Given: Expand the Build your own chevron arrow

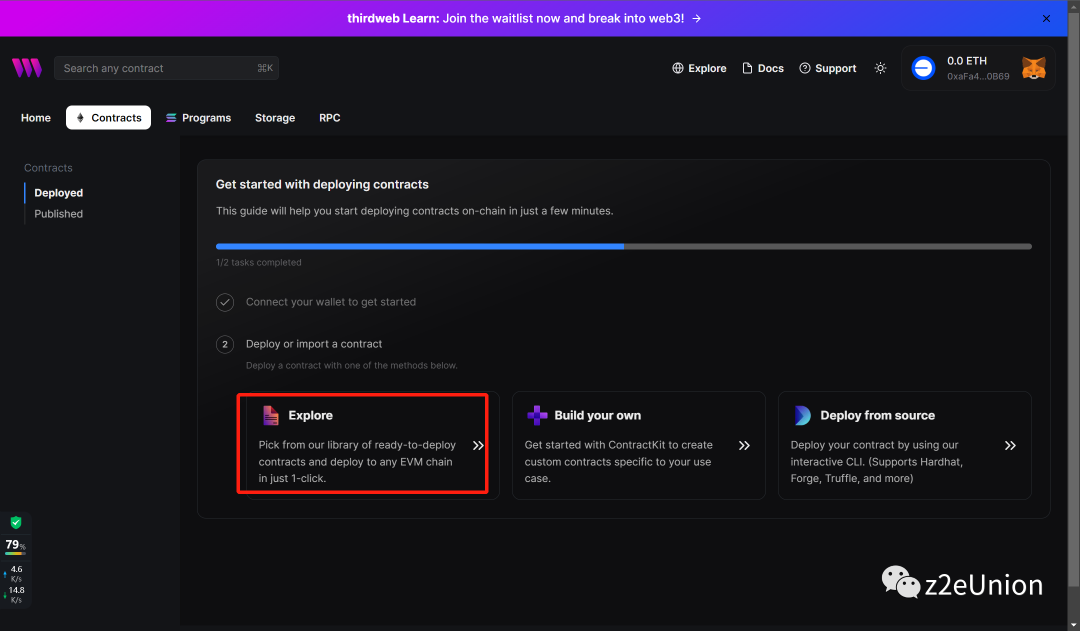Looking at the screenshot, I should [744, 446].
